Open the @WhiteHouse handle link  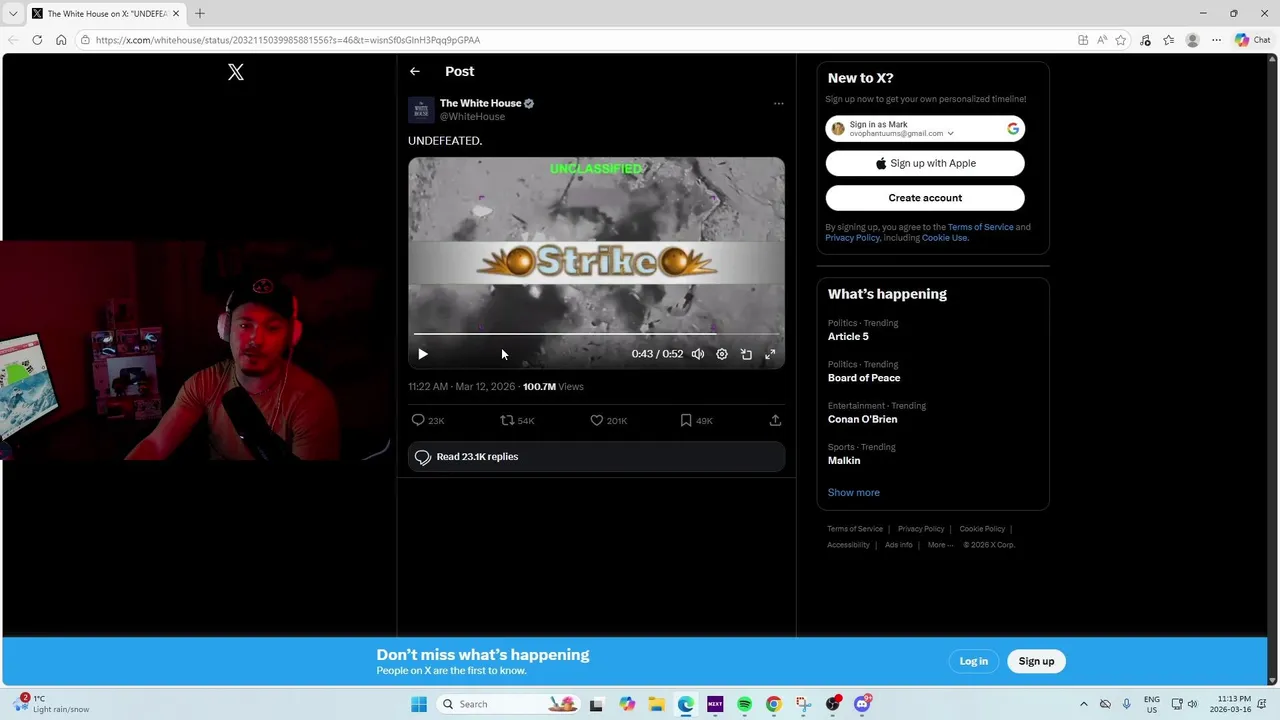tap(472, 116)
